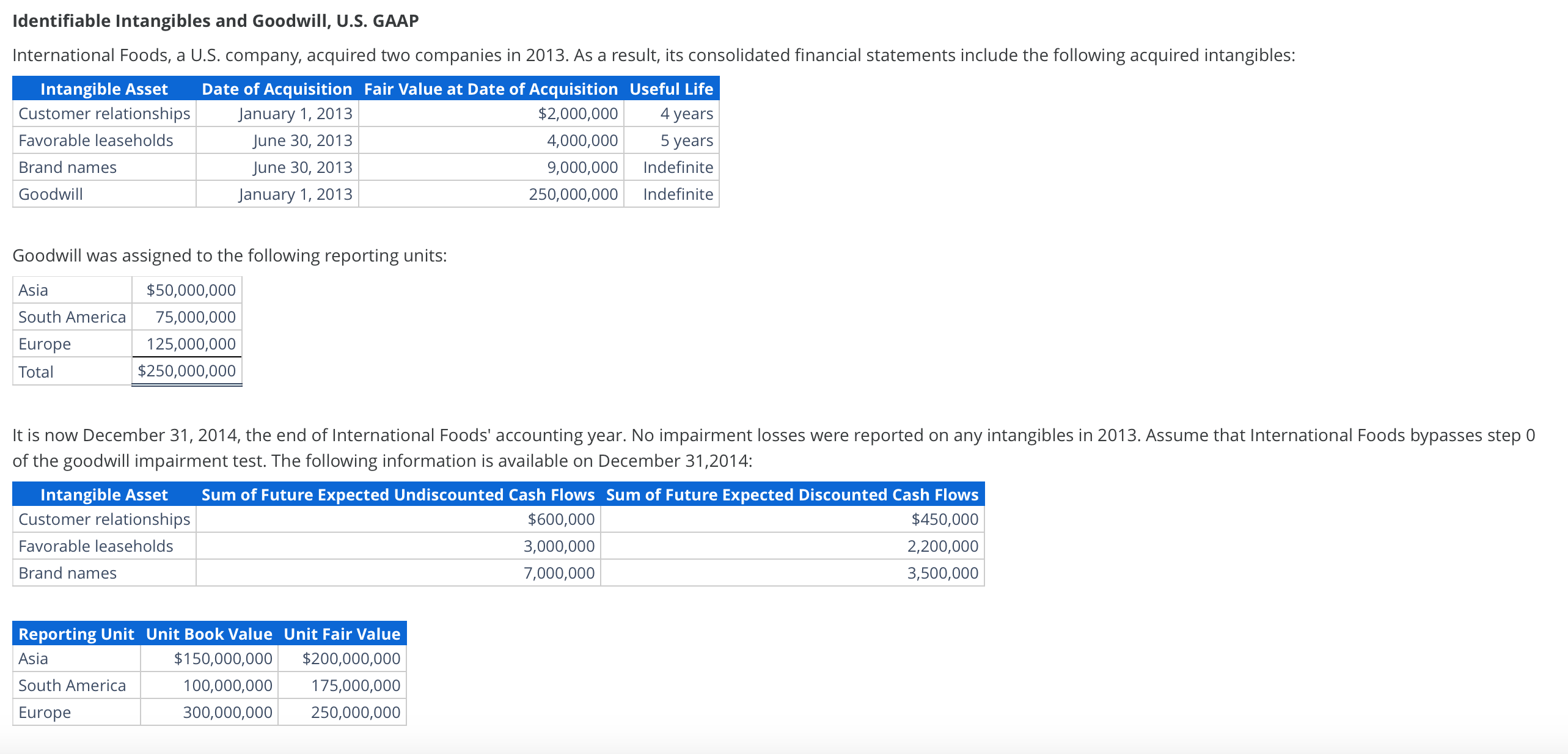Click the 'Unit Book Value' column header
Image resolution: width=1568 pixels, height=754 pixels.
pos(209,634)
